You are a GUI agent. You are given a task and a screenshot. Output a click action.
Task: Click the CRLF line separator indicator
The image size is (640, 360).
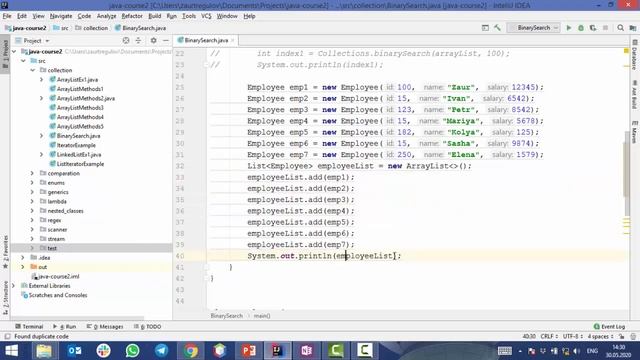(549, 337)
